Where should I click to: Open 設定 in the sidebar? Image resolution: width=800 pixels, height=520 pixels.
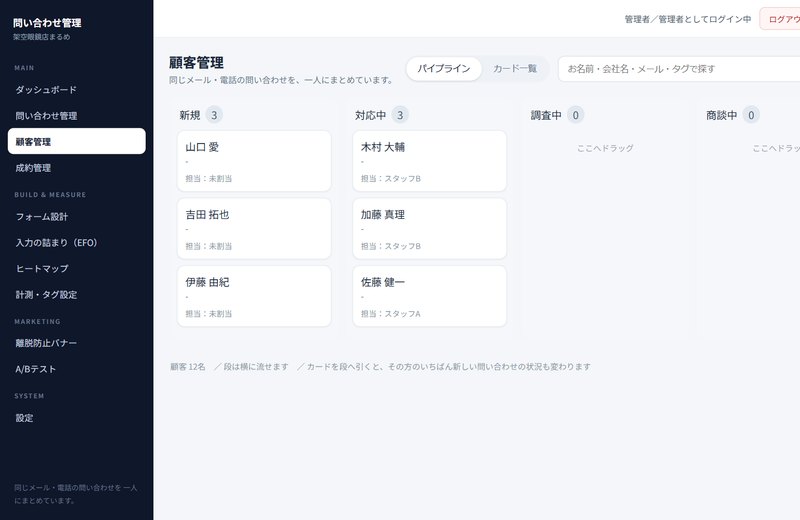pos(77,418)
